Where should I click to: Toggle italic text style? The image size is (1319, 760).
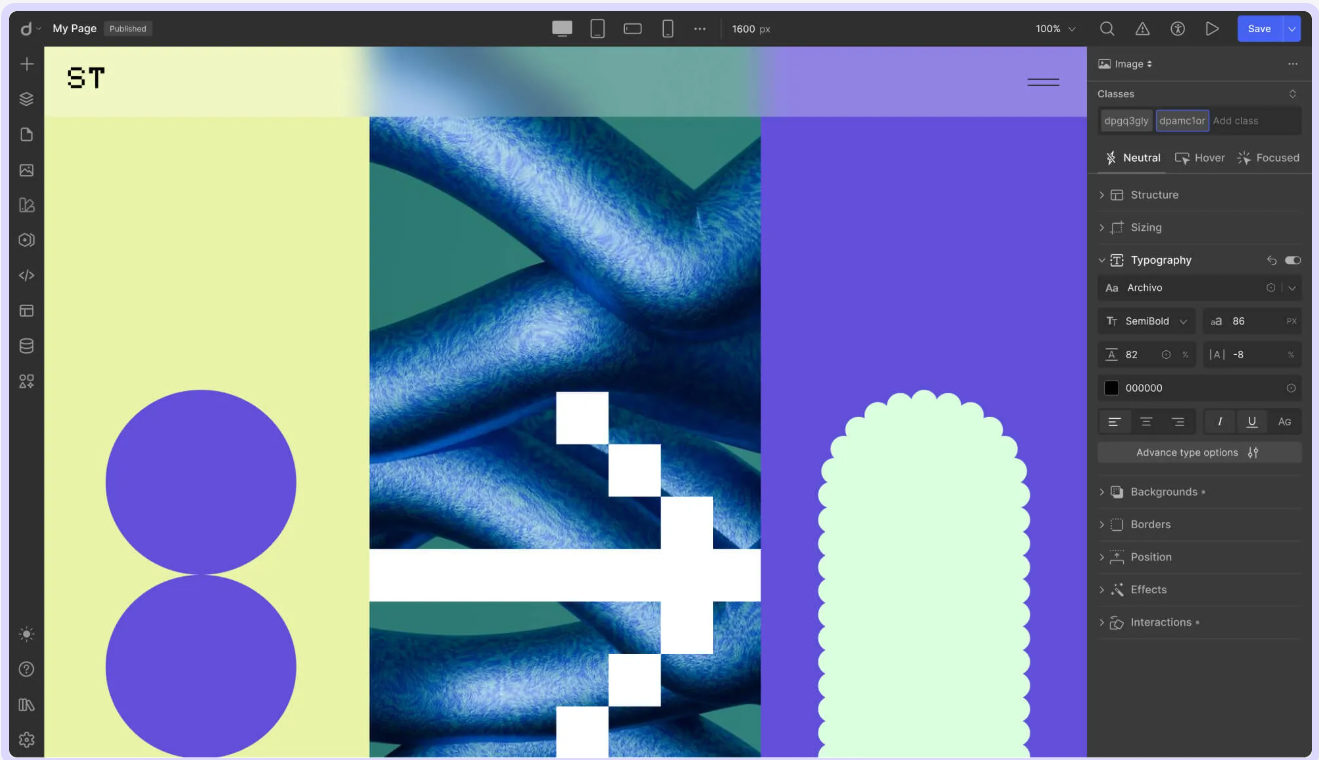click(1219, 422)
